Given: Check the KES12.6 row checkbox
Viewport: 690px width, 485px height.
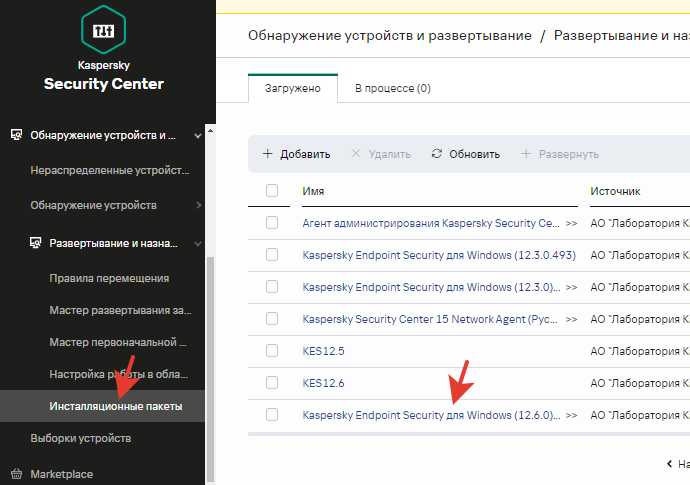Looking at the screenshot, I should click(272, 382).
